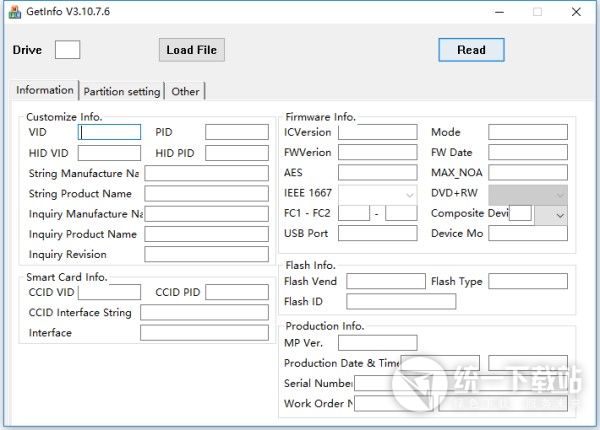Switch to the Partition setting tab
The image size is (600, 430).
pyautogui.click(x=121, y=91)
